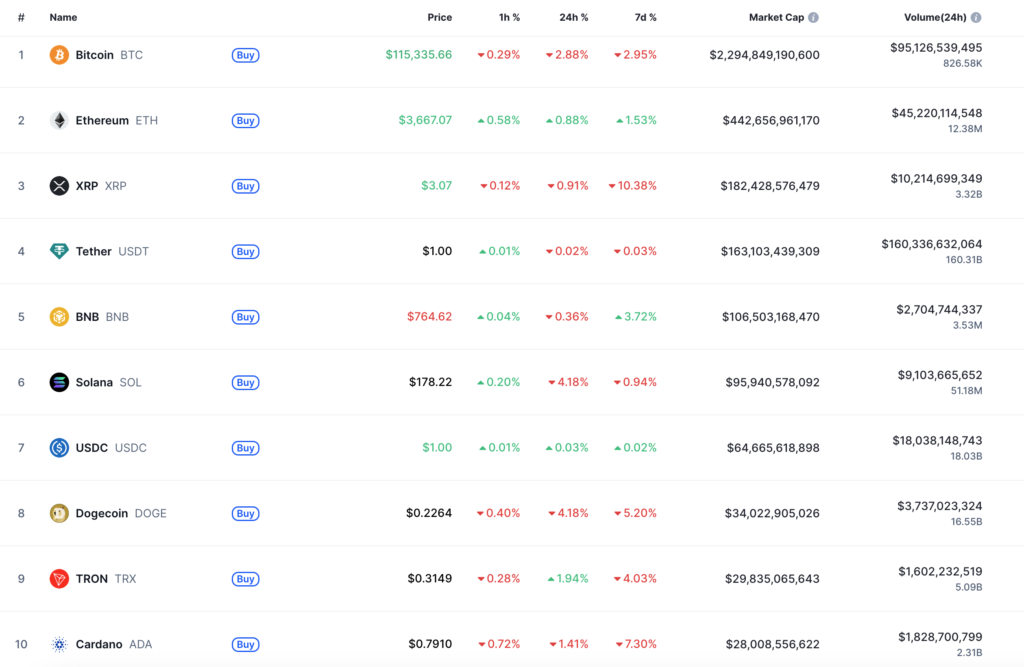
Task: Click the XRP logo icon
Action: click(x=59, y=186)
